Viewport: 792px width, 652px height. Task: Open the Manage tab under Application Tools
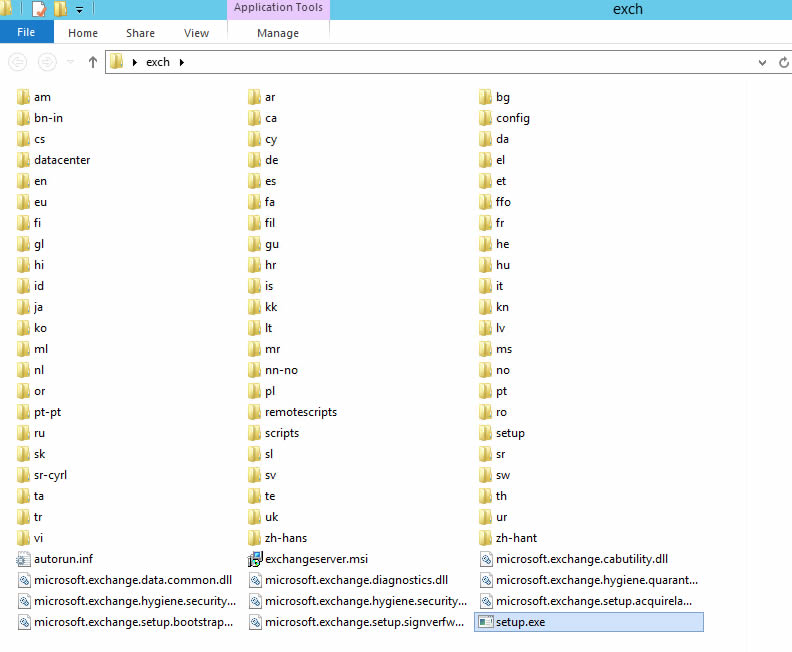278,33
